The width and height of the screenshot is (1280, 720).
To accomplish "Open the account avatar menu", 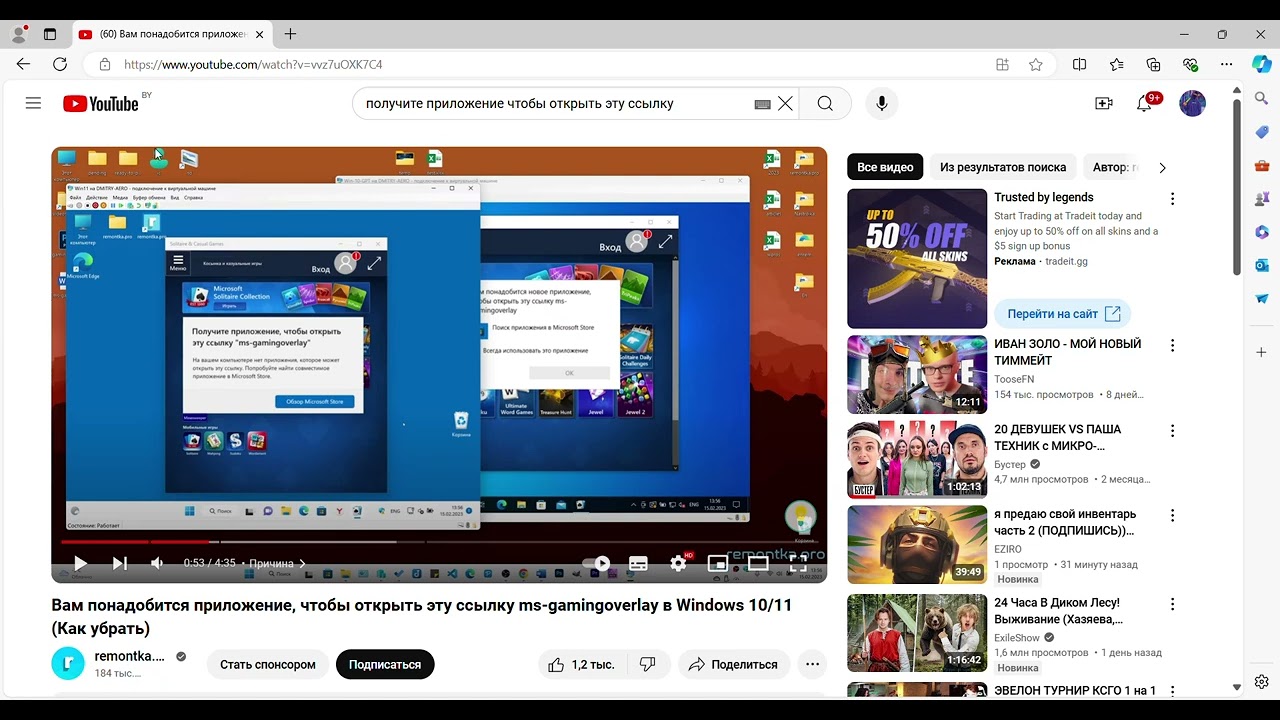I will [x=1192, y=103].
